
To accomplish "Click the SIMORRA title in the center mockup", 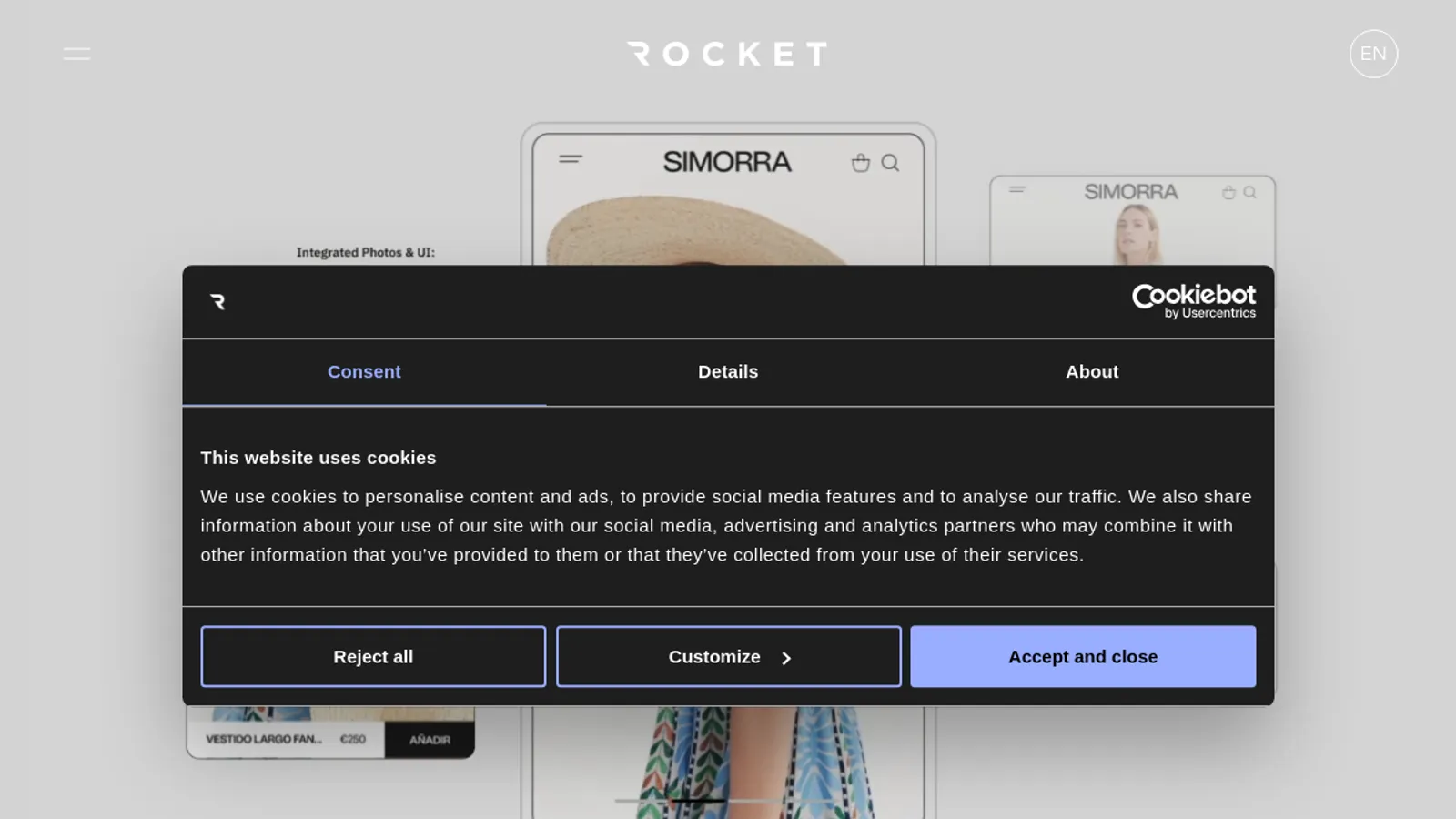I will tap(727, 162).
